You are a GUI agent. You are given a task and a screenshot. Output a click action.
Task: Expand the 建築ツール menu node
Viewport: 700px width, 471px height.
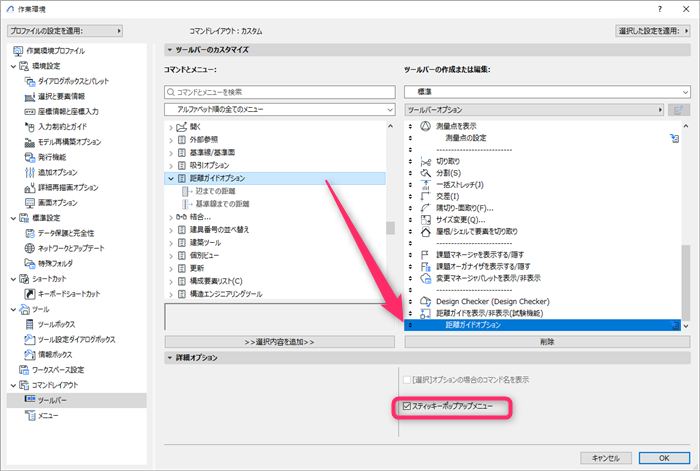(171, 243)
